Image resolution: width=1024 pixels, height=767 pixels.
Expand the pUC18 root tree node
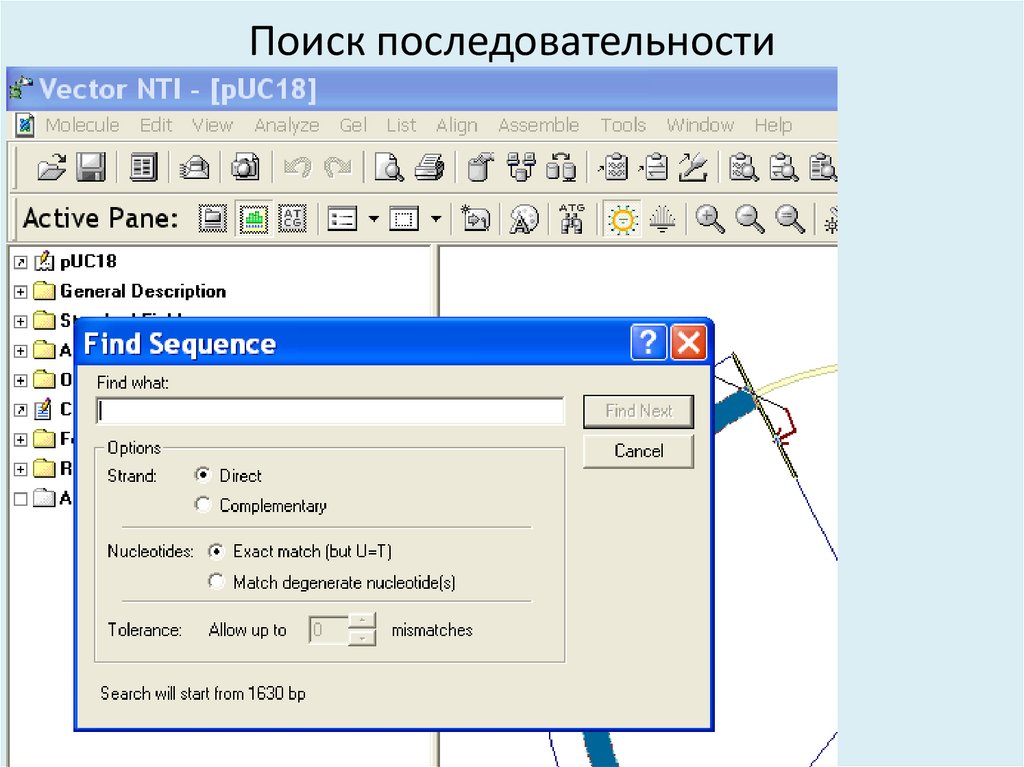pyautogui.click(x=22, y=261)
